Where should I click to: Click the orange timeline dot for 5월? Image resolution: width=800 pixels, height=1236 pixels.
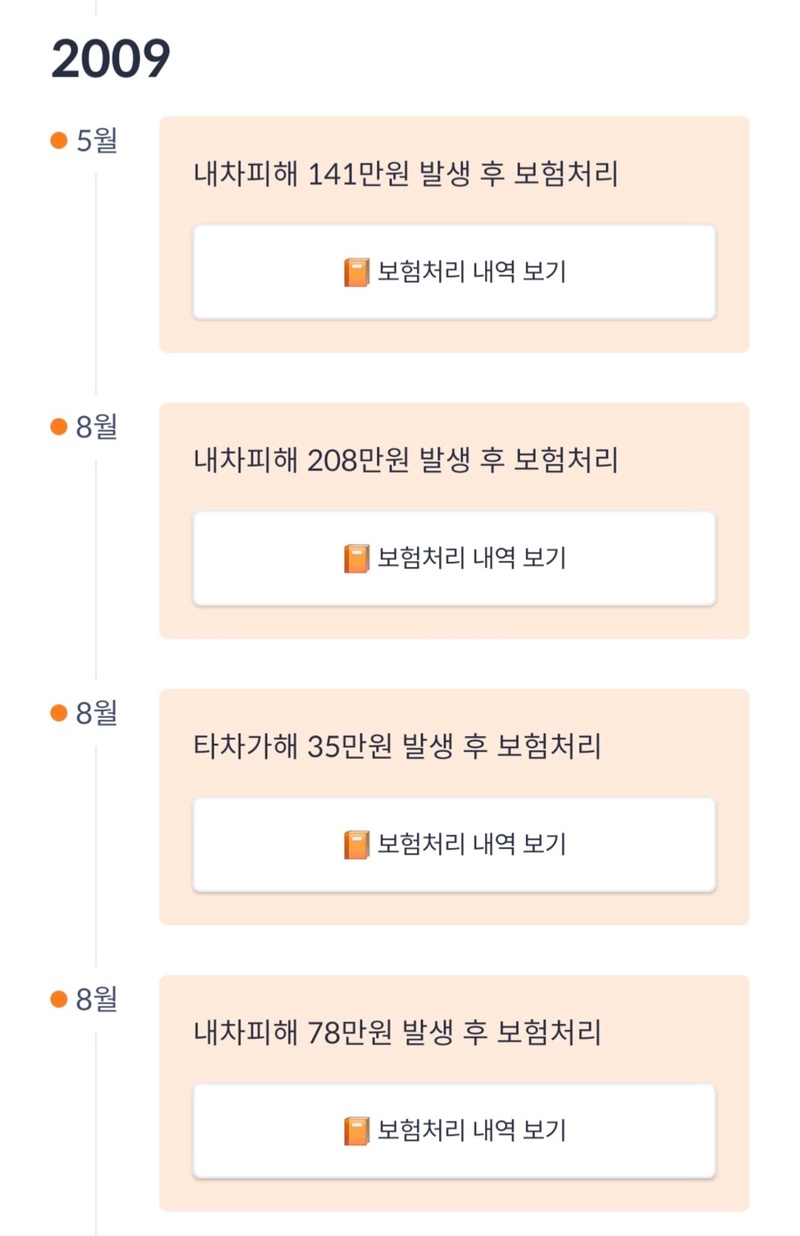click(x=58, y=140)
